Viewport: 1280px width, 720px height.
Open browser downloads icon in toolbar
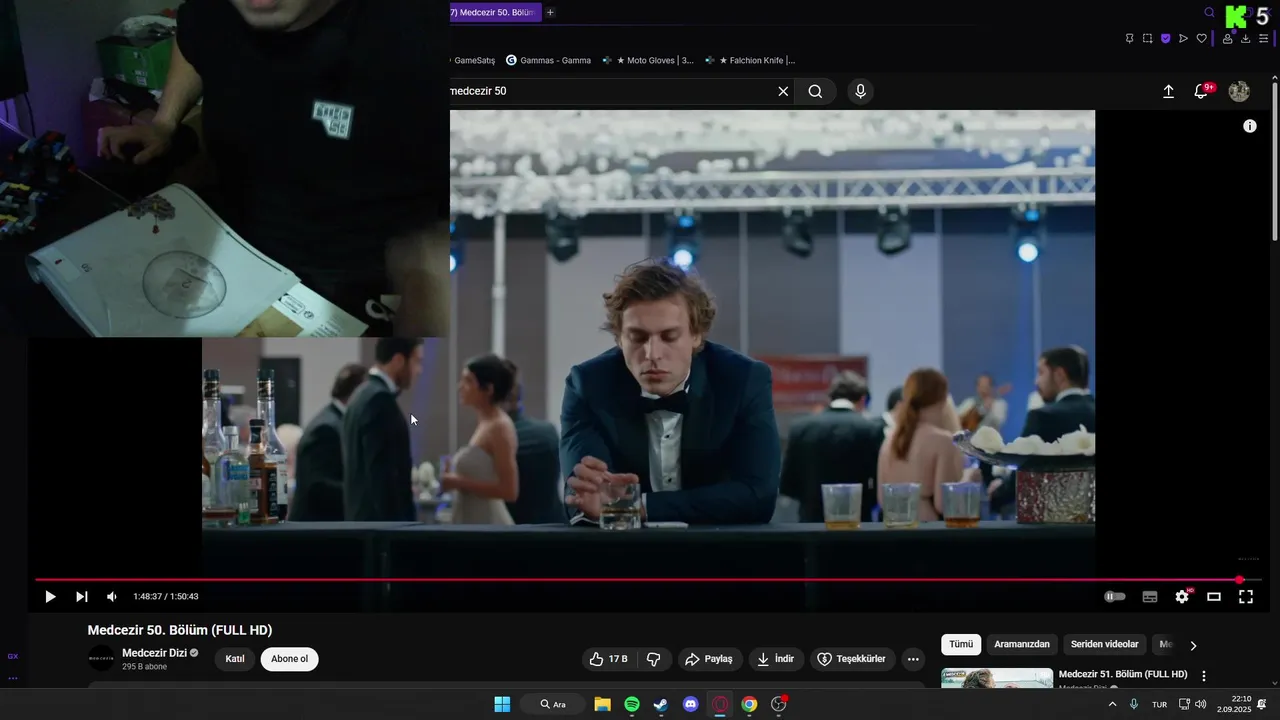click(1245, 39)
